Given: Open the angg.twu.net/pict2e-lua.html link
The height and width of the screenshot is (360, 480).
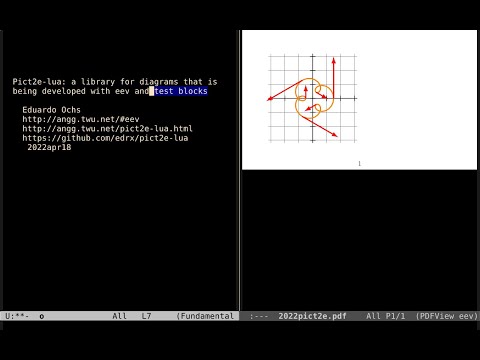Looking at the screenshot, I should tap(107, 128).
